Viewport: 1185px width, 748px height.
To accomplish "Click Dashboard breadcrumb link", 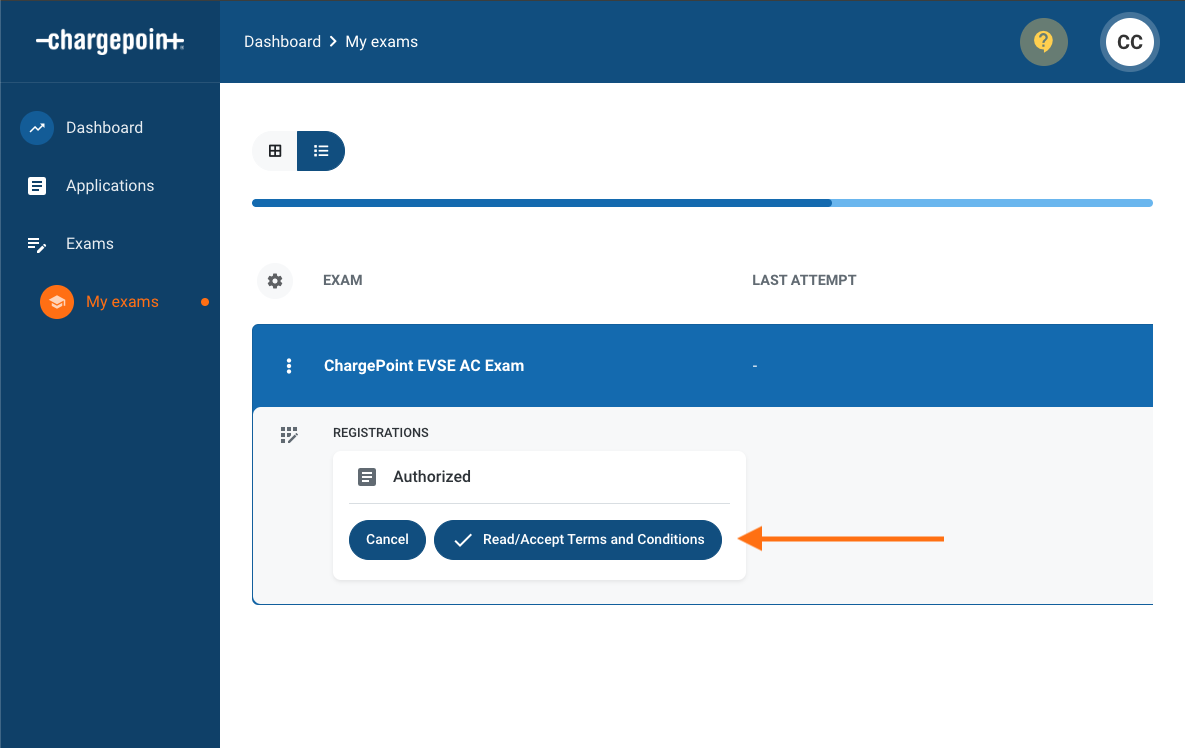I will [x=283, y=42].
